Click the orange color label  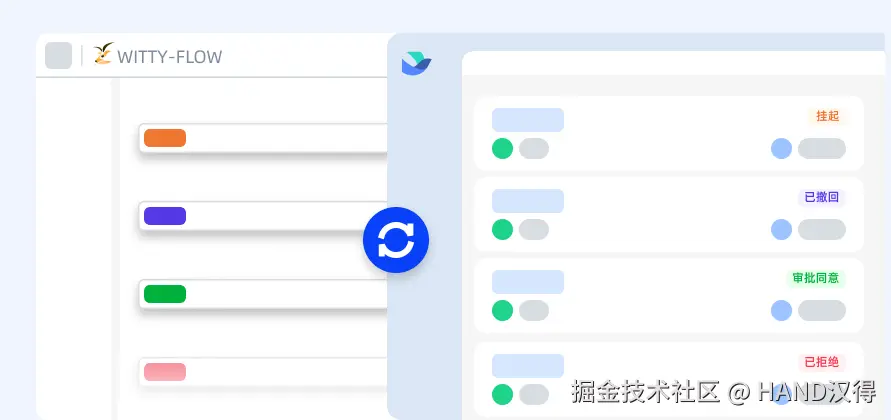click(165, 138)
